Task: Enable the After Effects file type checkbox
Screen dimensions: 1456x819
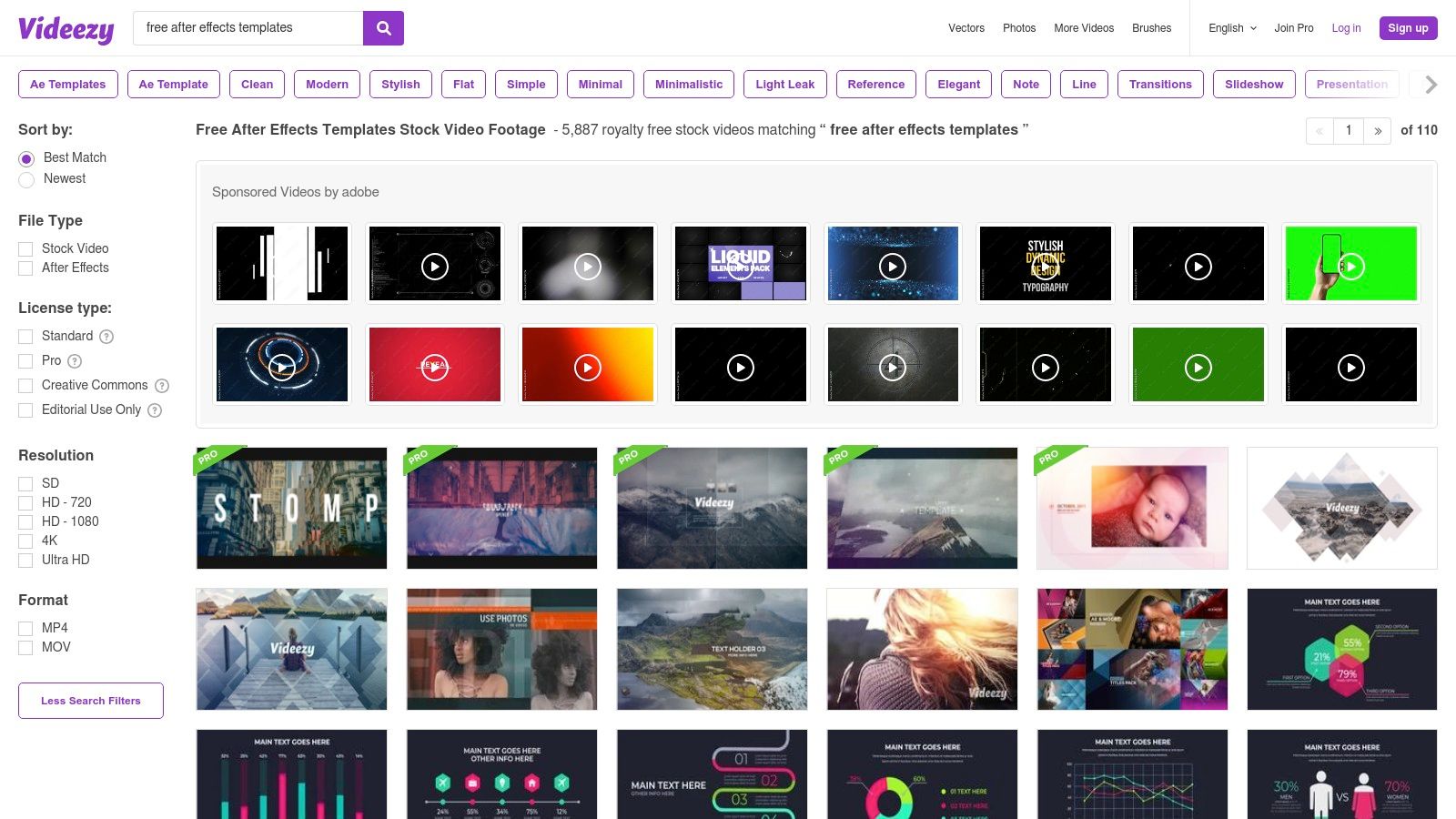Action: [25, 268]
